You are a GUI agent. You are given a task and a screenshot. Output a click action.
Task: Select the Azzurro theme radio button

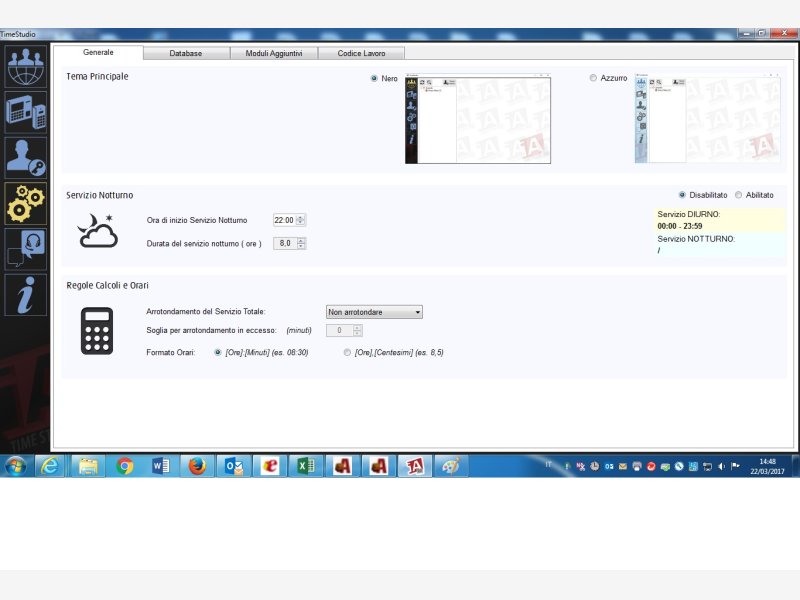[x=593, y=78]
